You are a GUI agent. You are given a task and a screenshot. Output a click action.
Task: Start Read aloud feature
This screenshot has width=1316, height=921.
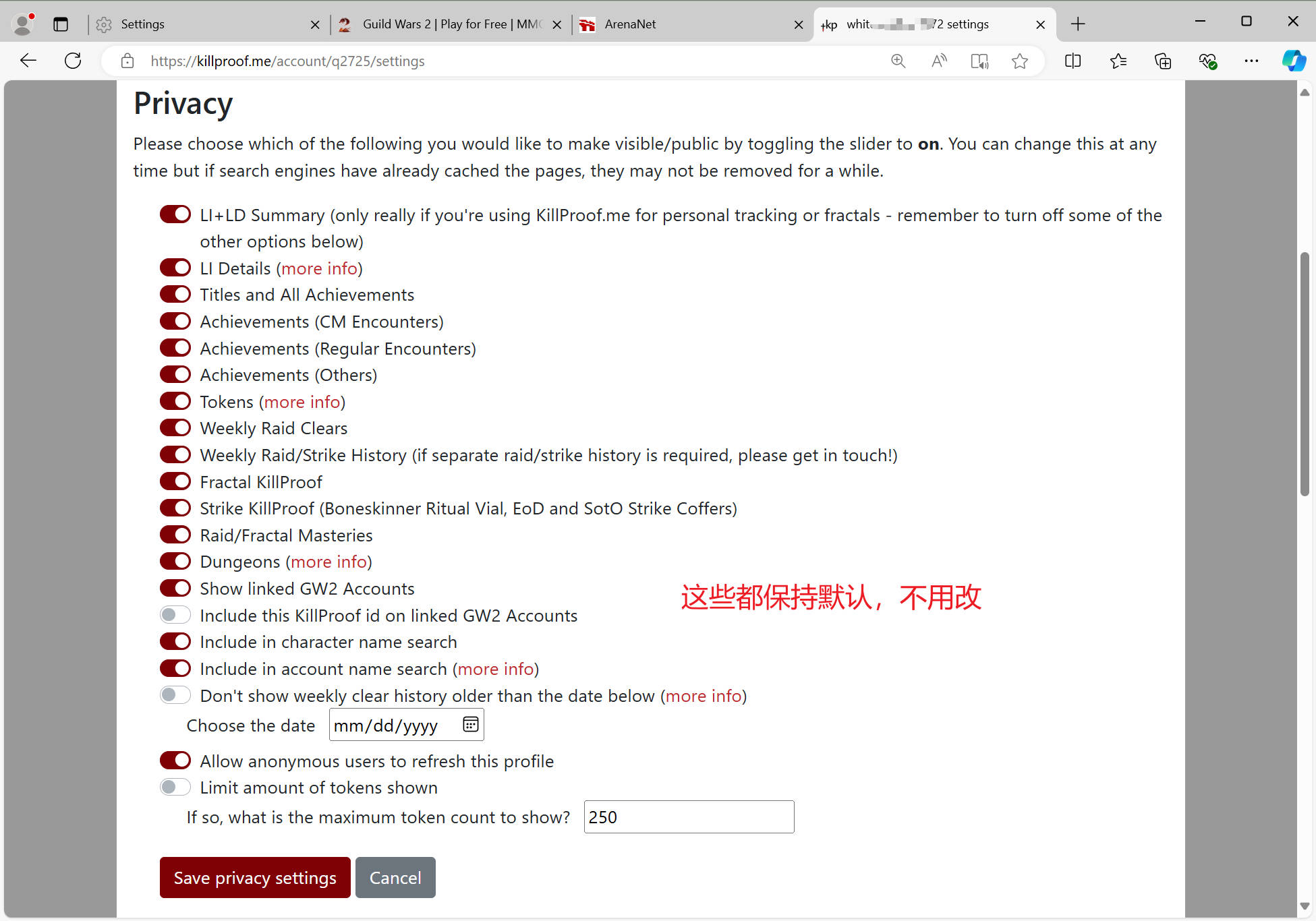tap(939, 61)
